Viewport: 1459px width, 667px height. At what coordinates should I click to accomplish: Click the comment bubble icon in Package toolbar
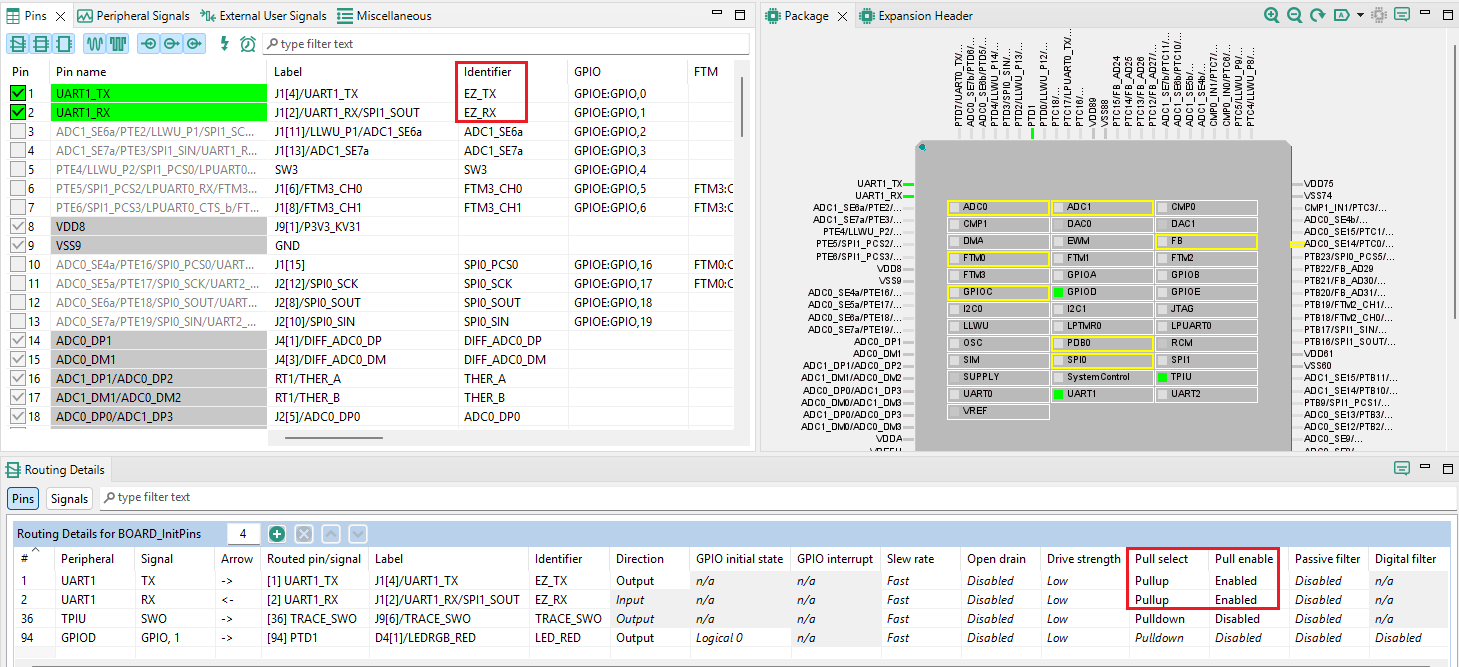tap(1403, 15)
